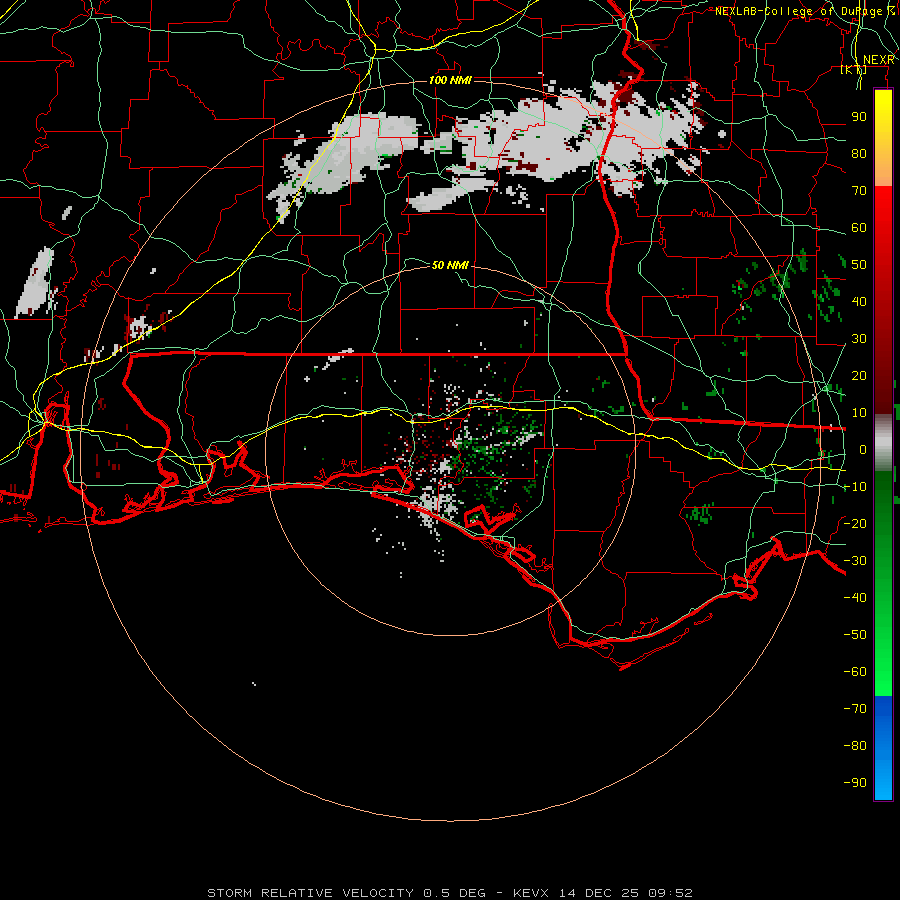Click "STORM RELATIVE VELOCITY" in the caption
Viewport: 900px width, 900px height.
[310, 893]
